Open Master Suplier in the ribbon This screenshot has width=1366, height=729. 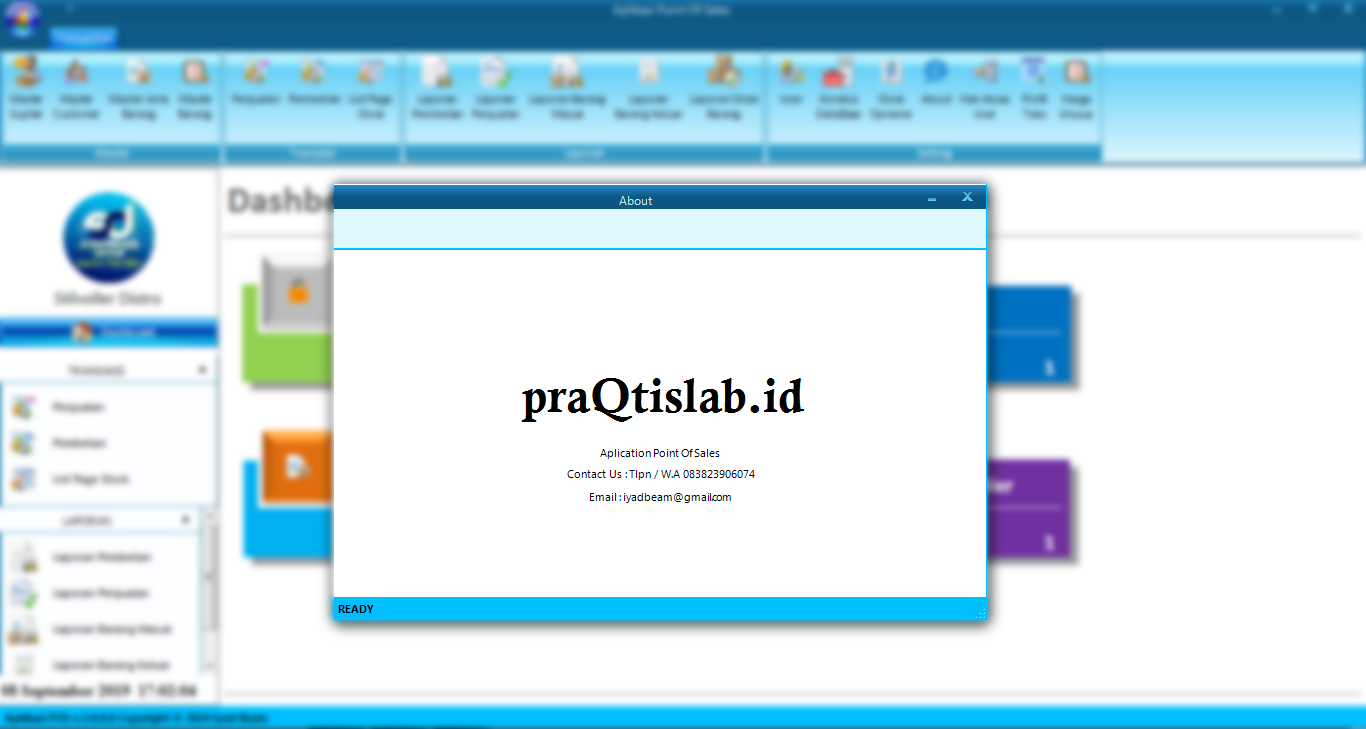click(27, 88)
